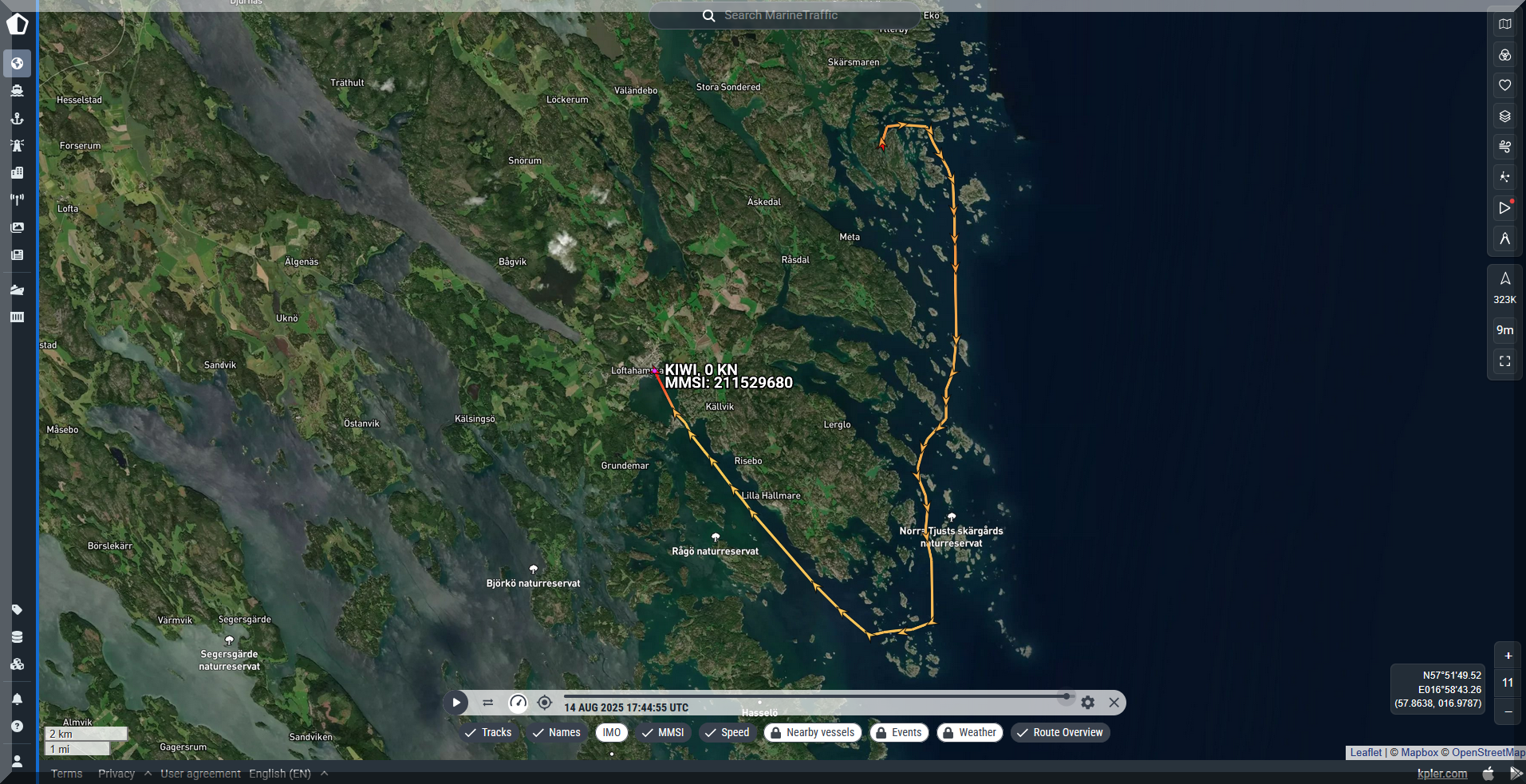Show the wind weather overlay icon

[x=1504, y=147]
